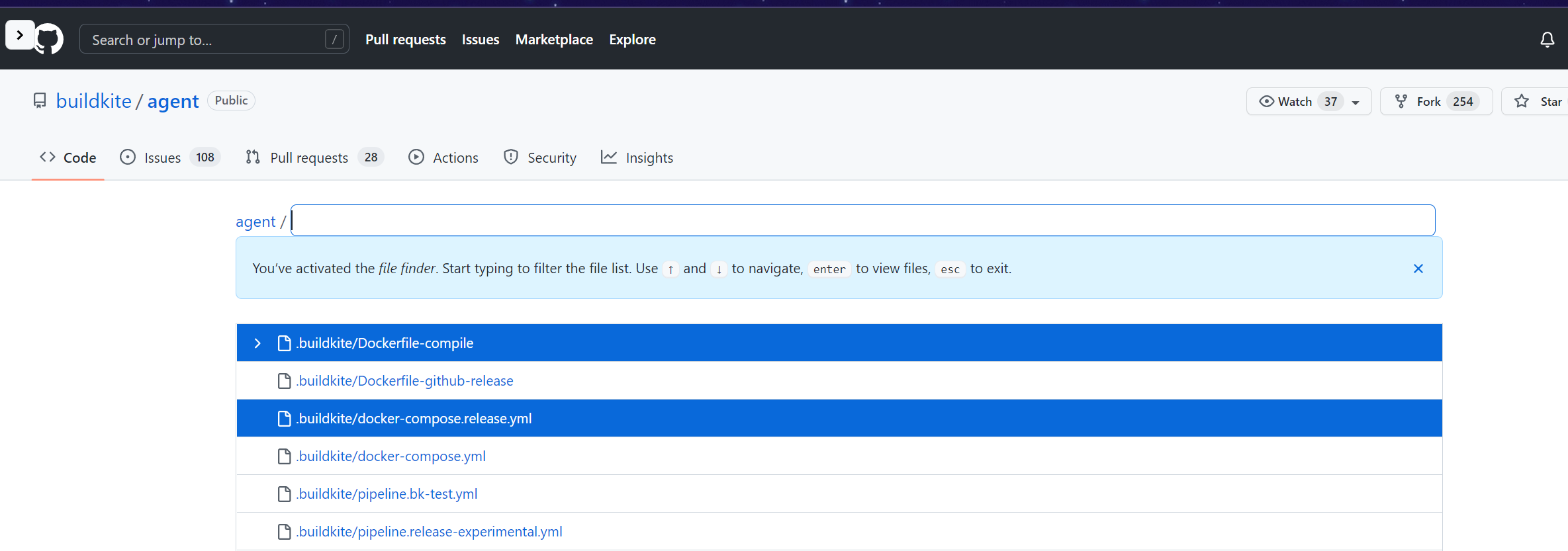Dismiss the file finder notice
The height and width of the screenshot is (551, 1568).
tap(1418, 269)
